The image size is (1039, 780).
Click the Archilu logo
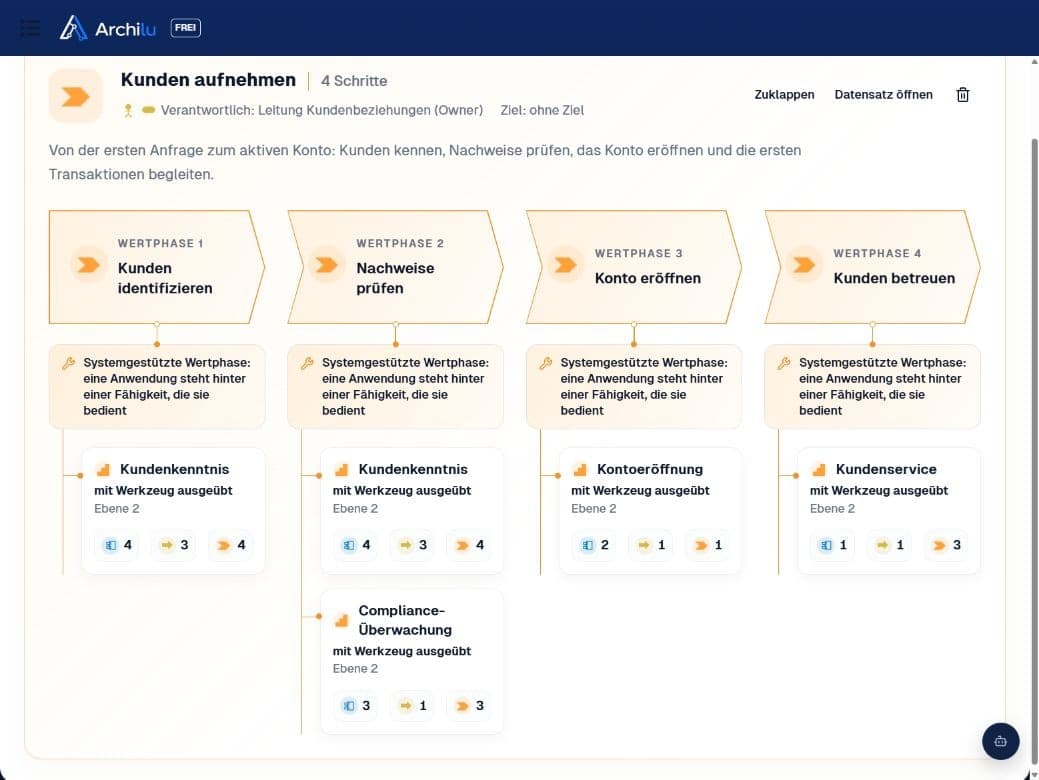click(x=107, y=28)
